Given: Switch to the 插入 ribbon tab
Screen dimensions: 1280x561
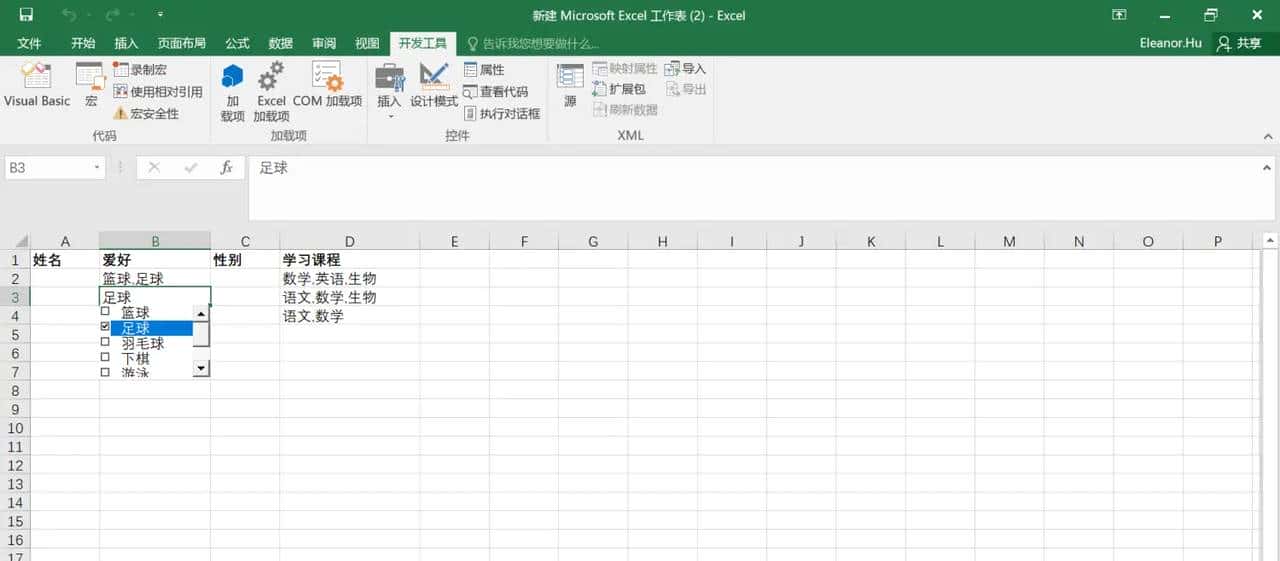Looking at the screenshot, I should (x=126, y=43).
